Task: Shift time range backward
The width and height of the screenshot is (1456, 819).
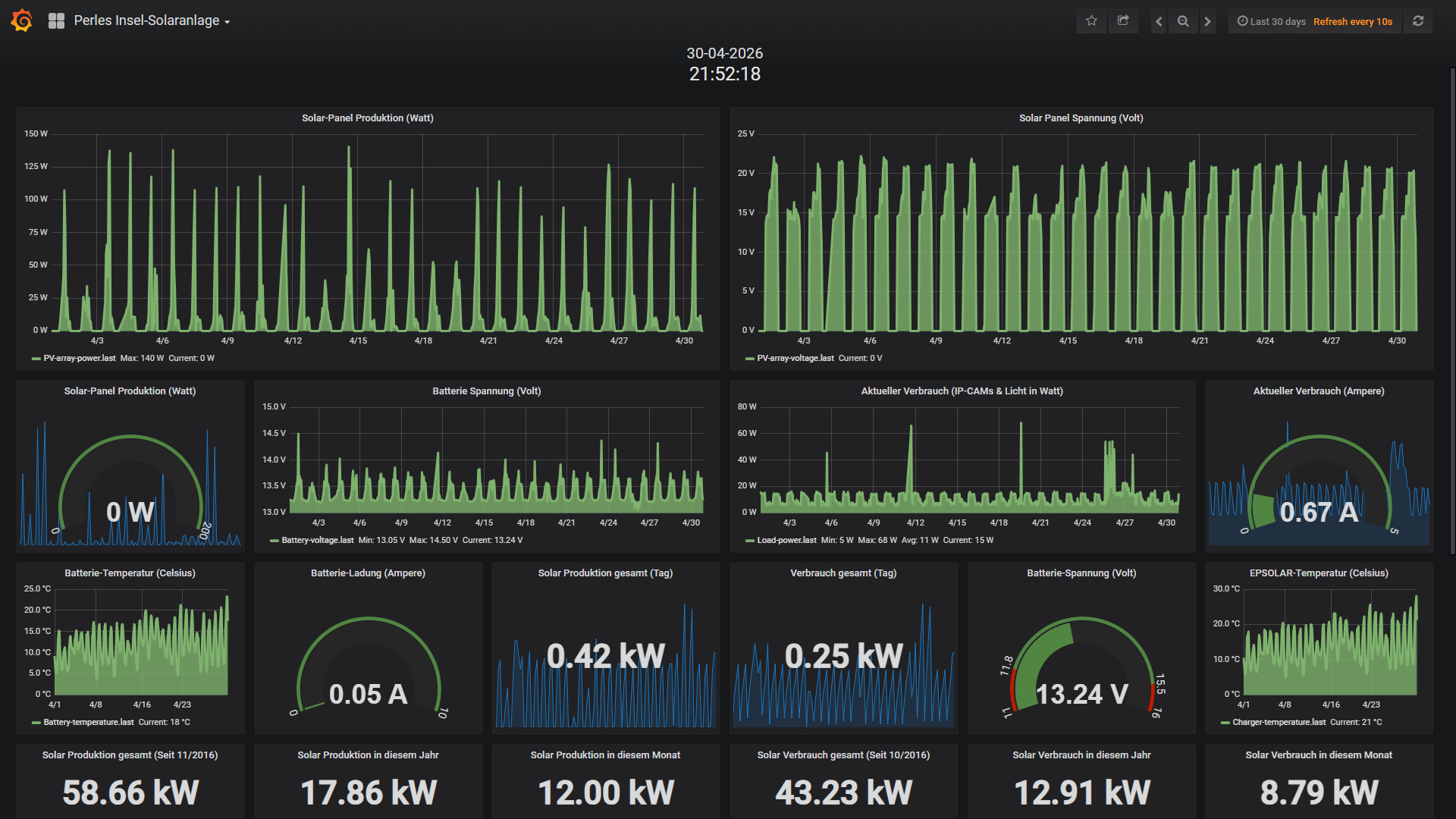Action: tap(1159, 21)
